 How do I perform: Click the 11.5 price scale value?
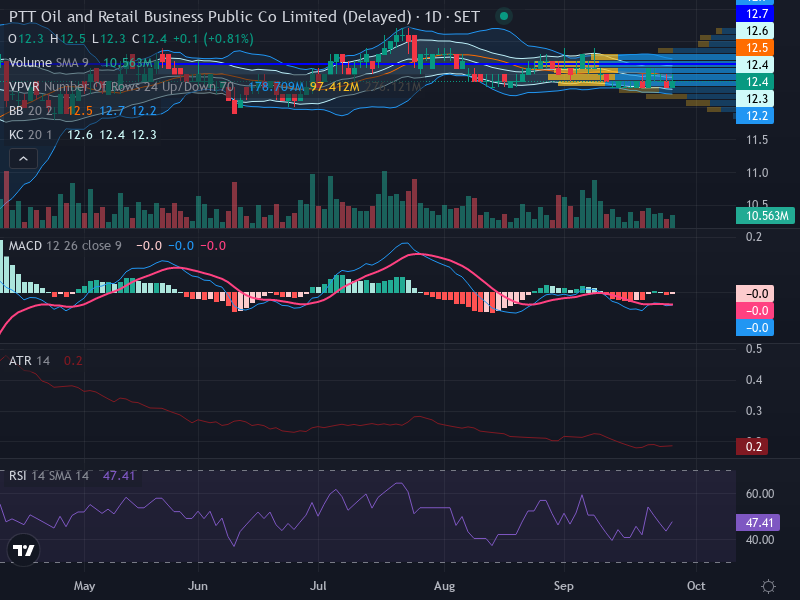pyautogui.click(x=757, y=140)
